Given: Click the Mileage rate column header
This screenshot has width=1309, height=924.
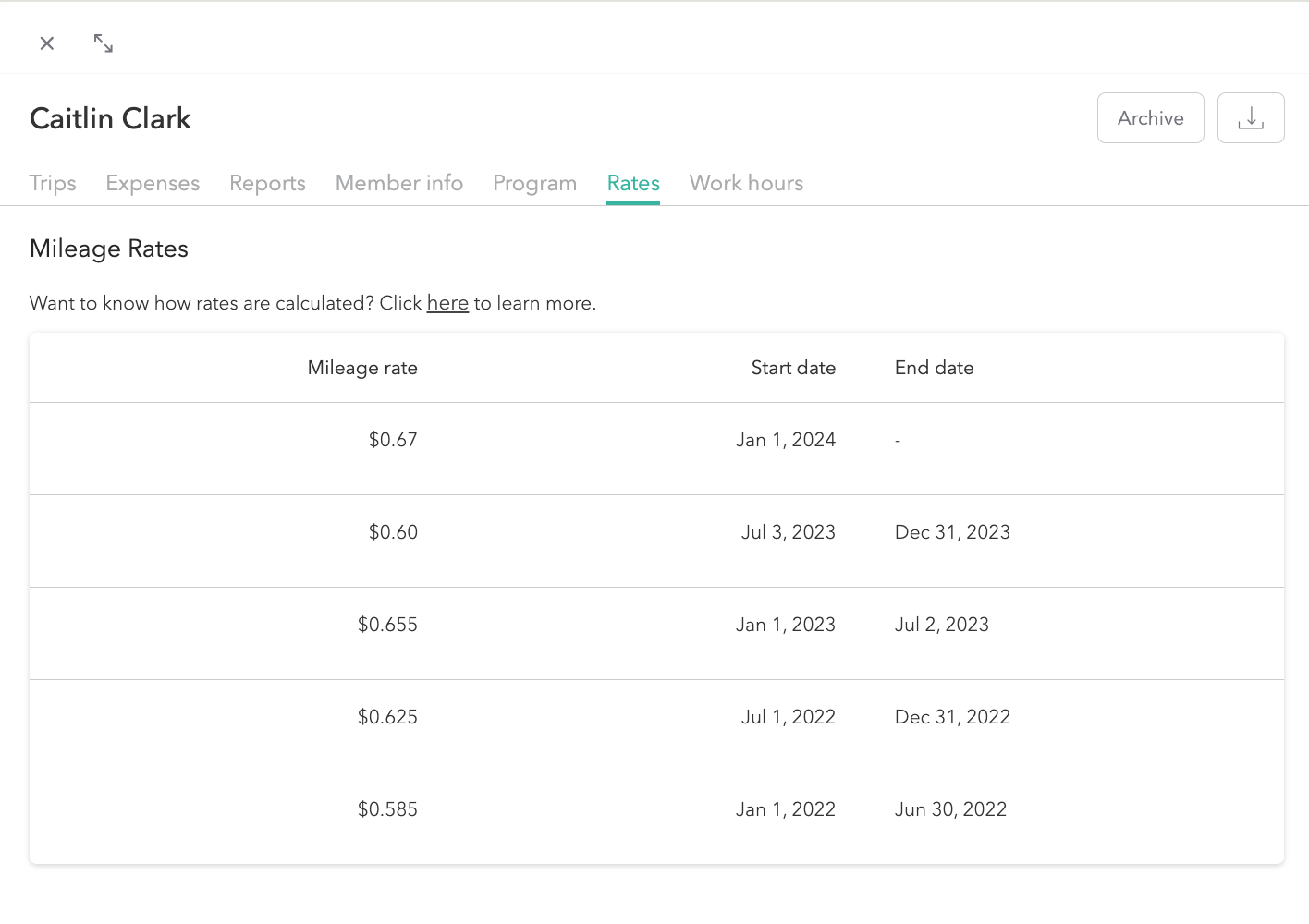Looking at the screenshot, I should [362, 368].
